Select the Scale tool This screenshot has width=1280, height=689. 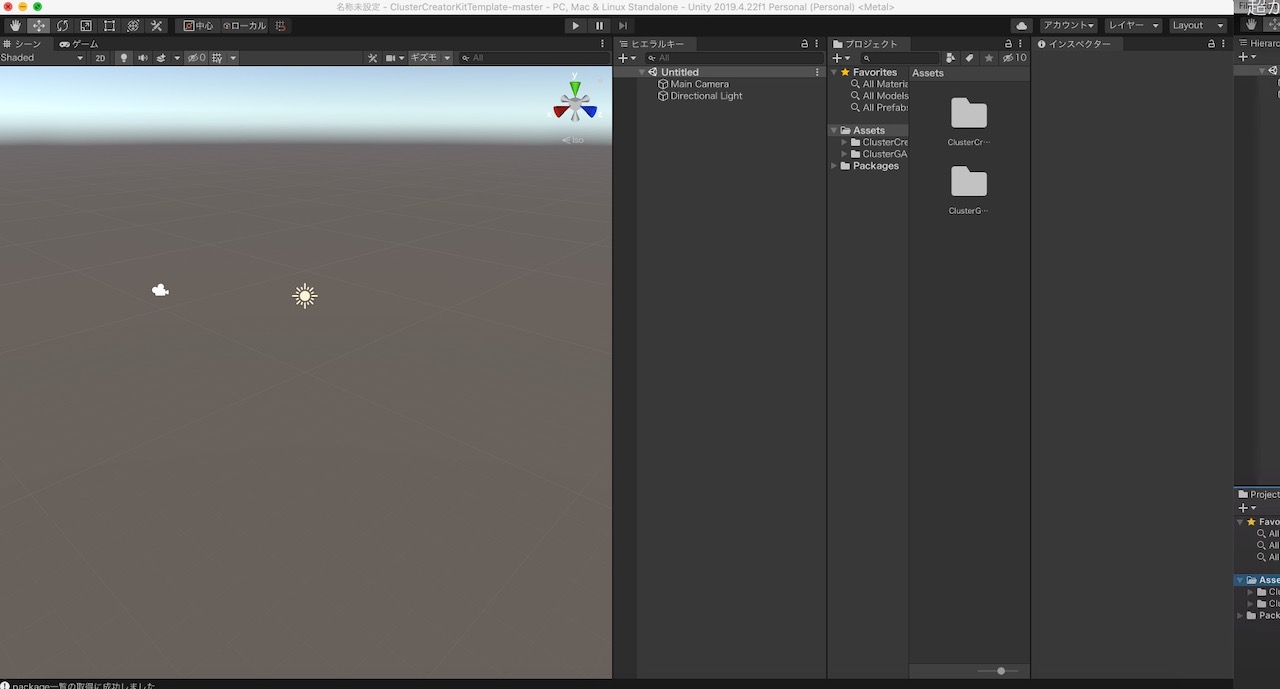point(85,25)
